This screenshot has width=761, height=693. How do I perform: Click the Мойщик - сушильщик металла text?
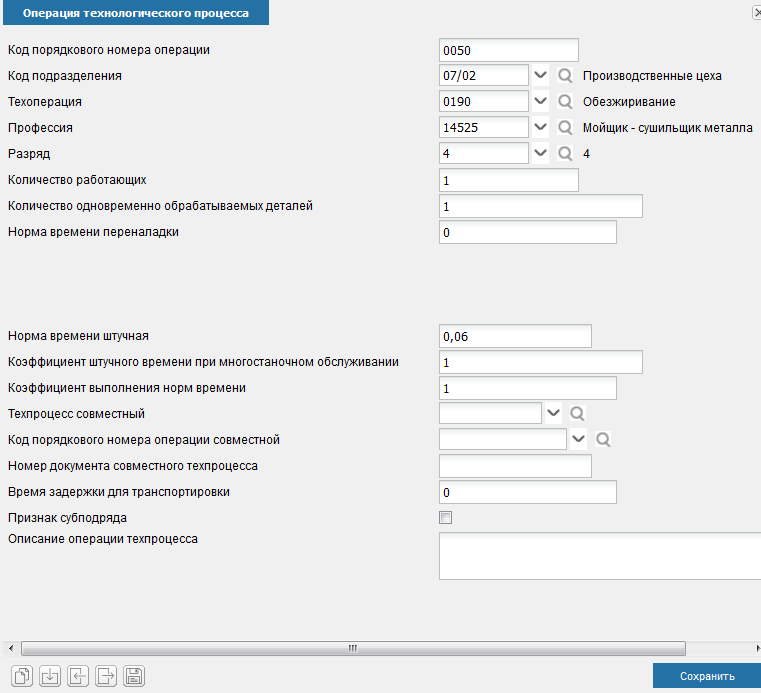click(x=667, y=128)
